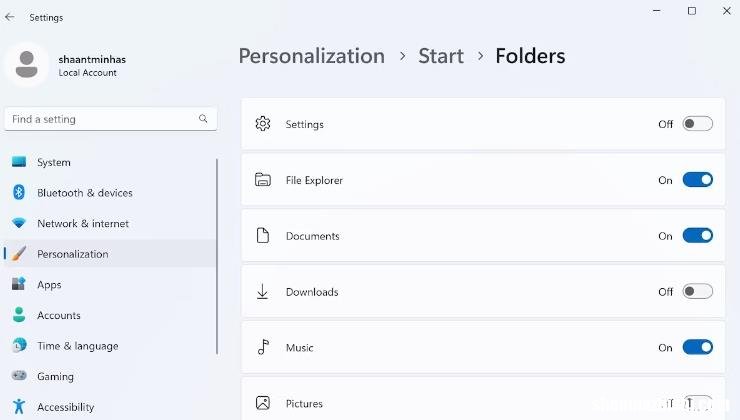Click the Pictures row label

[304, 403]
